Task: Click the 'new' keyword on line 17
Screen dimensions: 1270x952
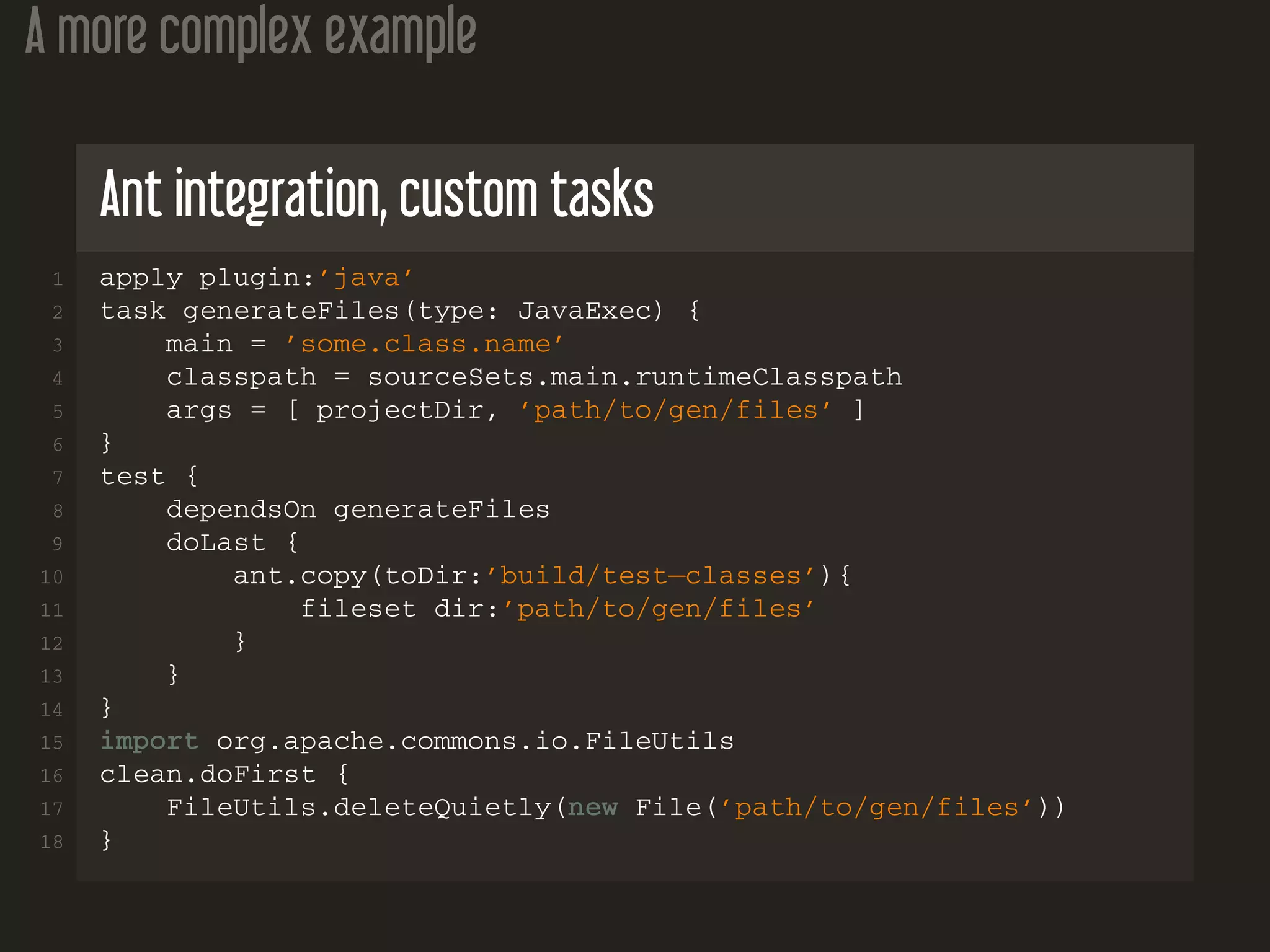Action: point(593,808)
